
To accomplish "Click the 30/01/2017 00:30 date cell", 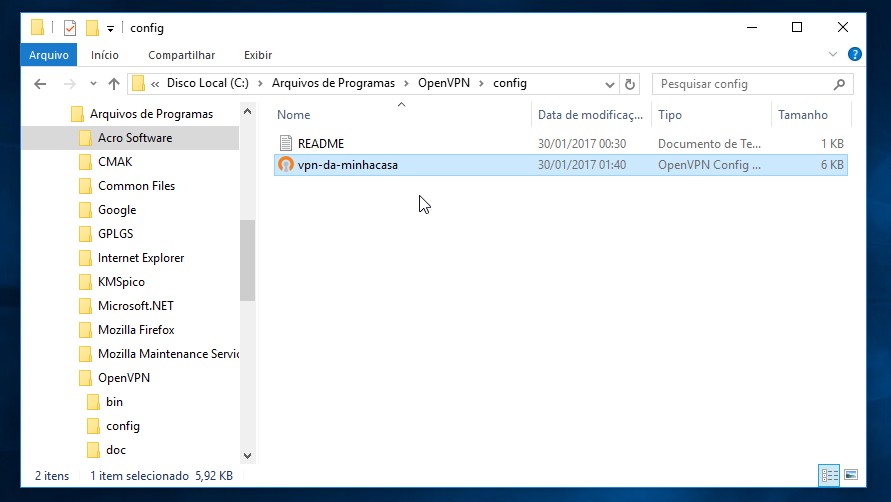I will 582,144.
